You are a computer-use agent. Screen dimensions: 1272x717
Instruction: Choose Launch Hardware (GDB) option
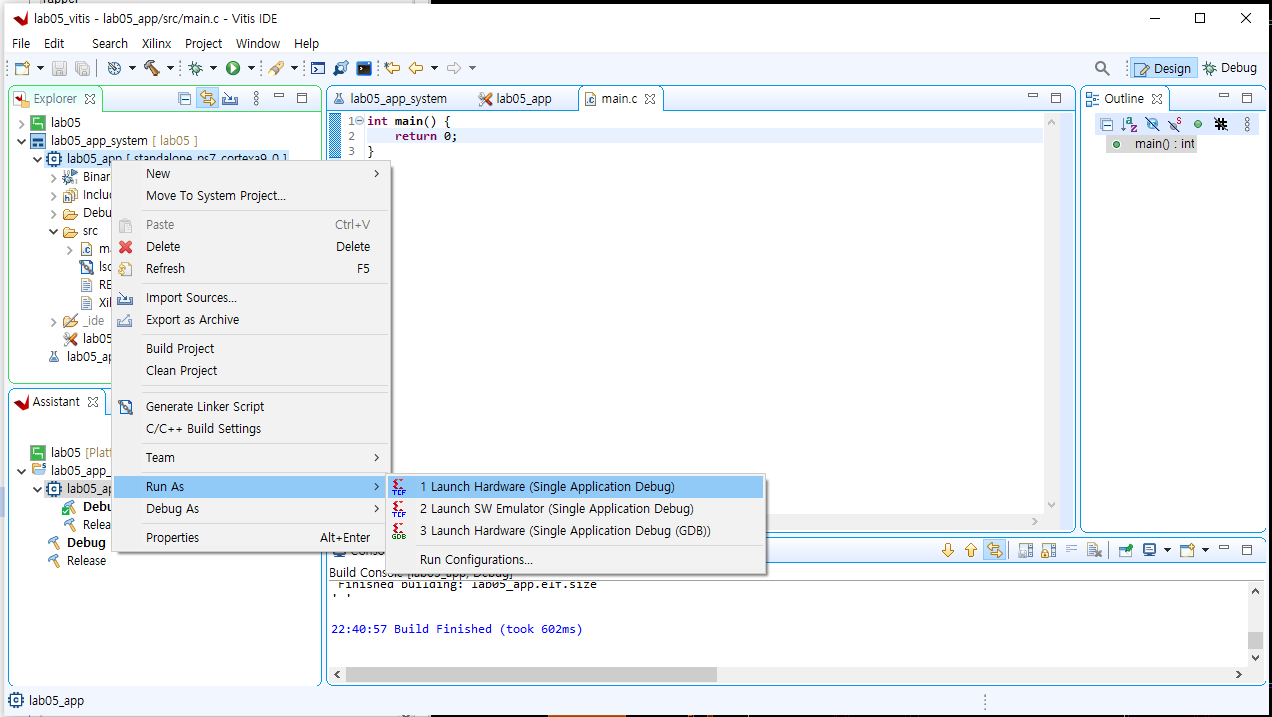[576, 531]
